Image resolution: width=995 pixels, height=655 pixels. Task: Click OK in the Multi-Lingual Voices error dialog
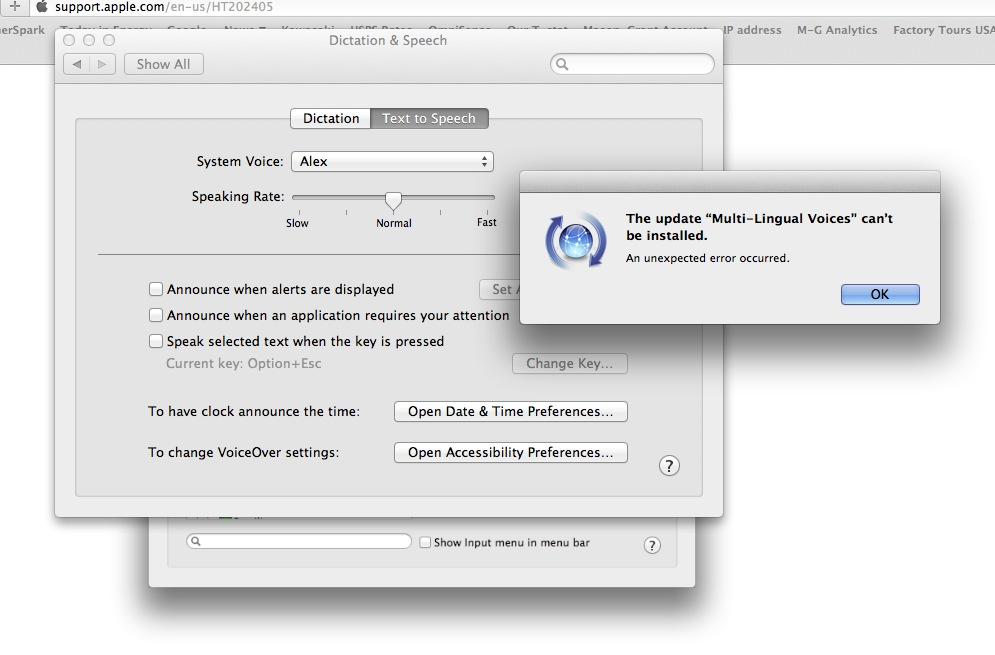click(880, 294)
